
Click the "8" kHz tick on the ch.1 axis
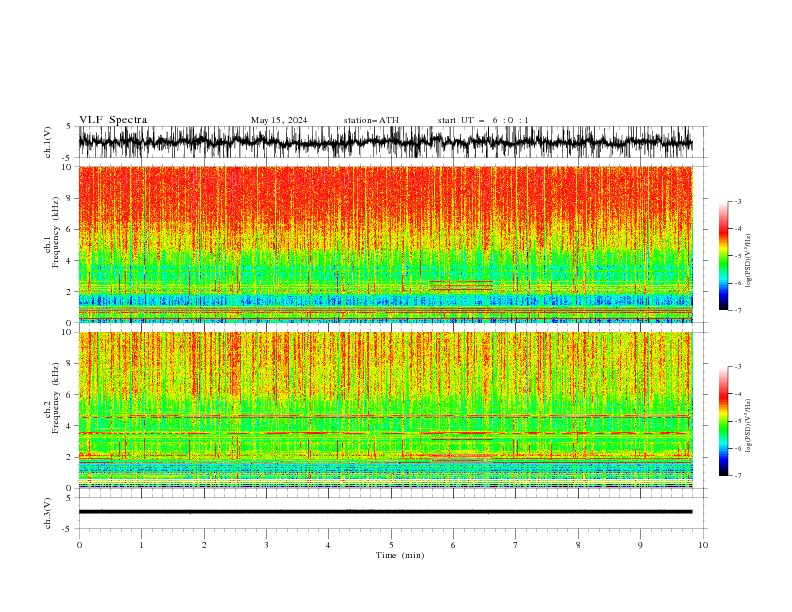(70, 198)
